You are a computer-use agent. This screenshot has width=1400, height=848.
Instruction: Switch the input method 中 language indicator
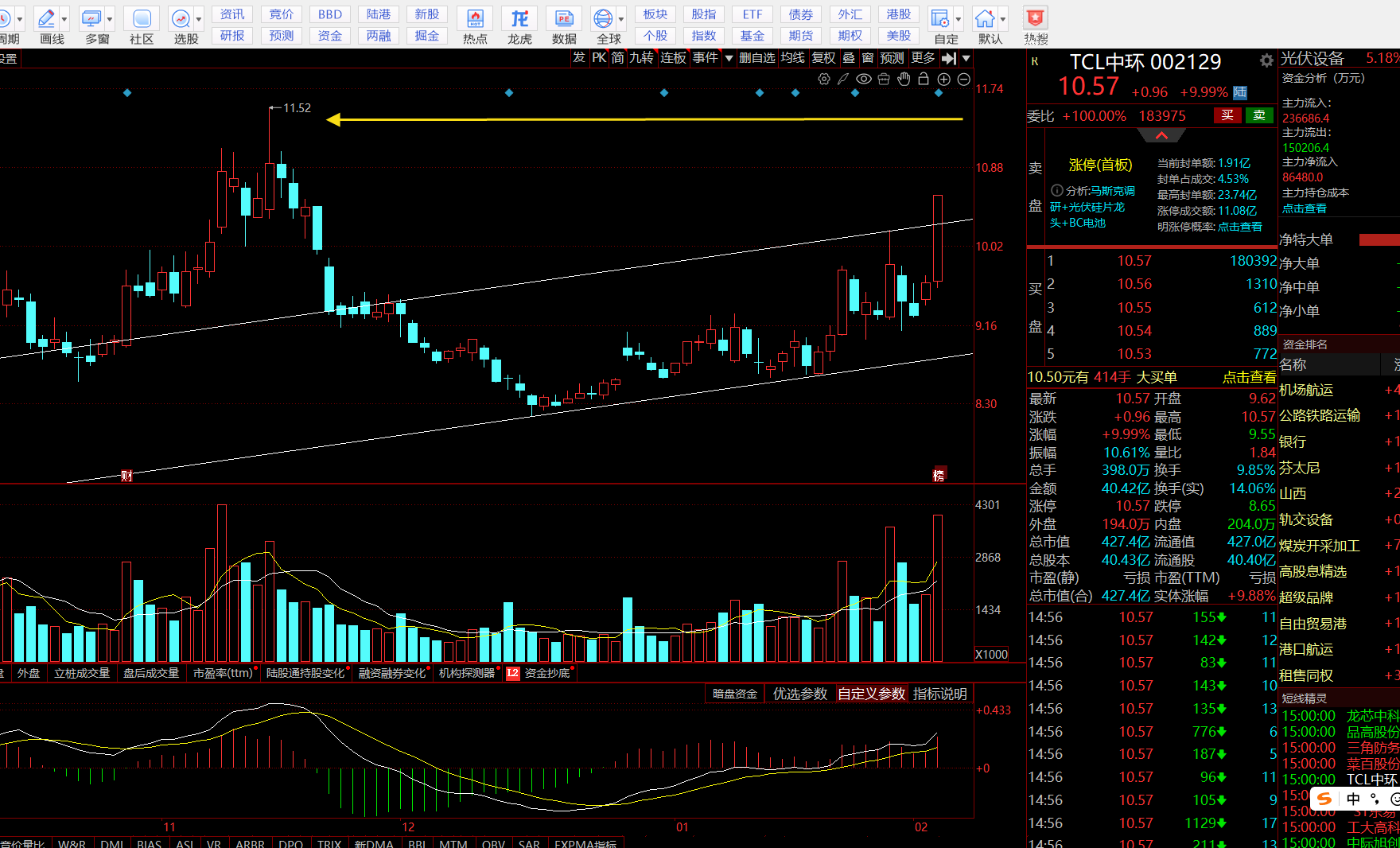click(1353, 799)
